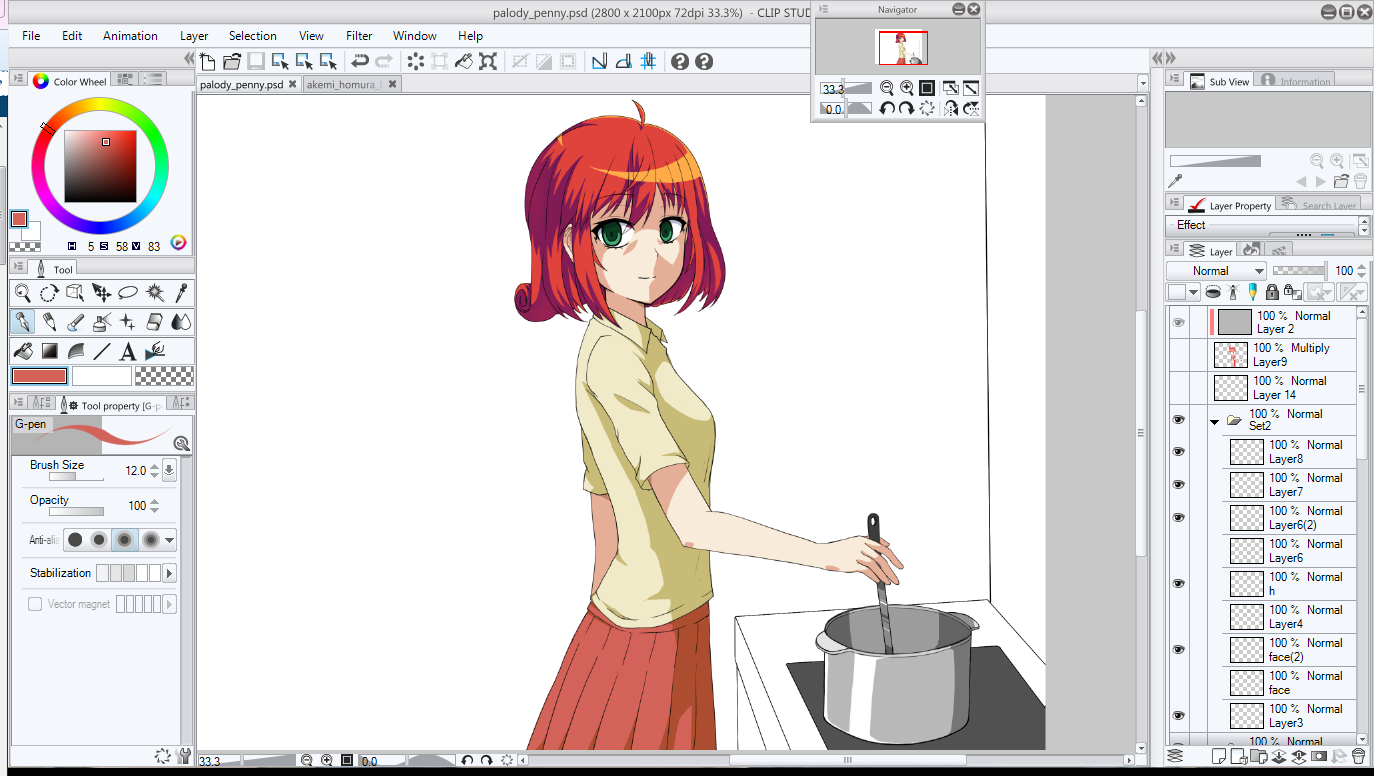
Task: Click Fit to Screen in Navigator
Action: [927, 88]
